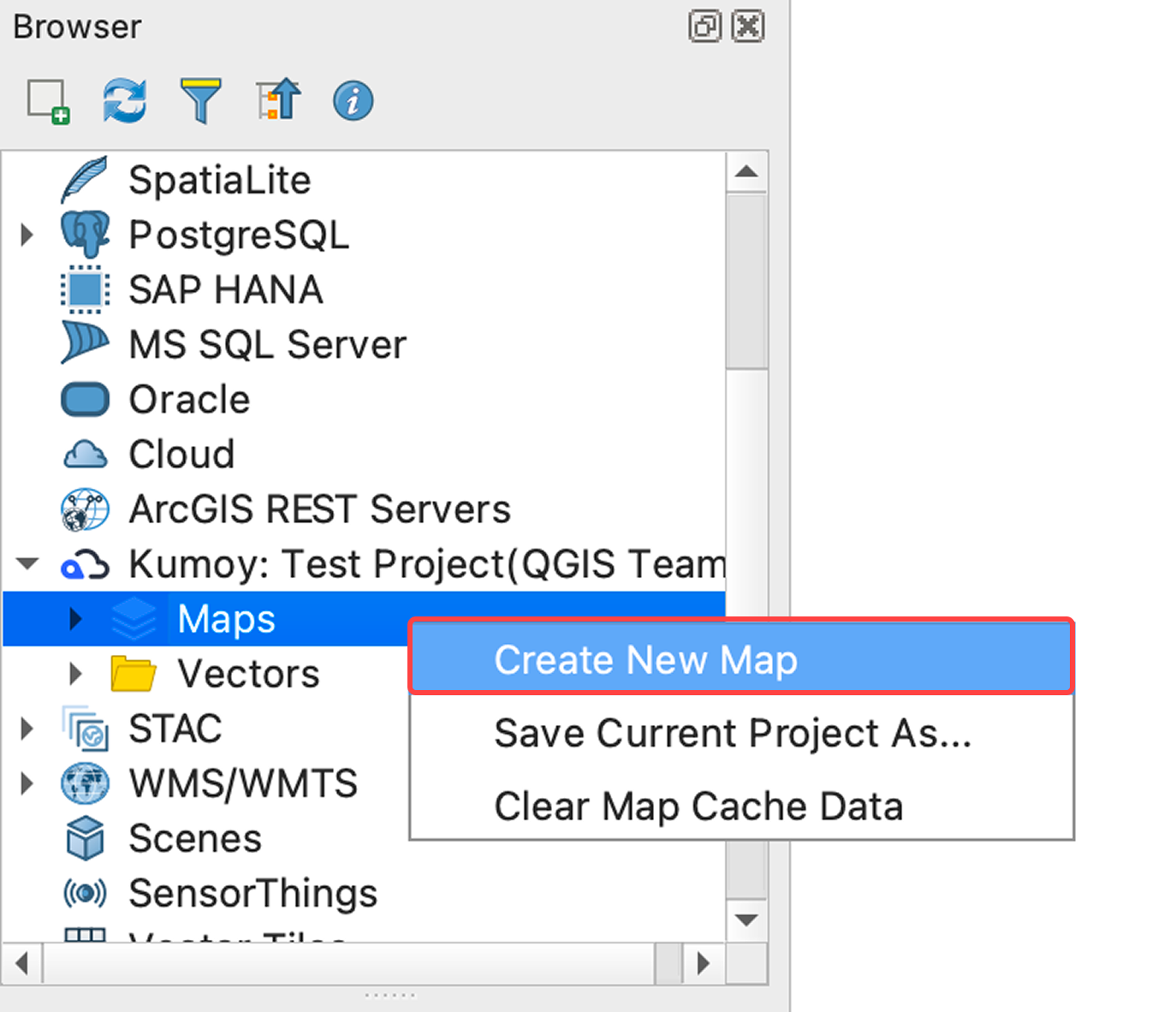The height and width of the screenshot is (1012, 1176).
Task: Select the SpatiaLite feather icon
Action: click(x=85, y=180)
